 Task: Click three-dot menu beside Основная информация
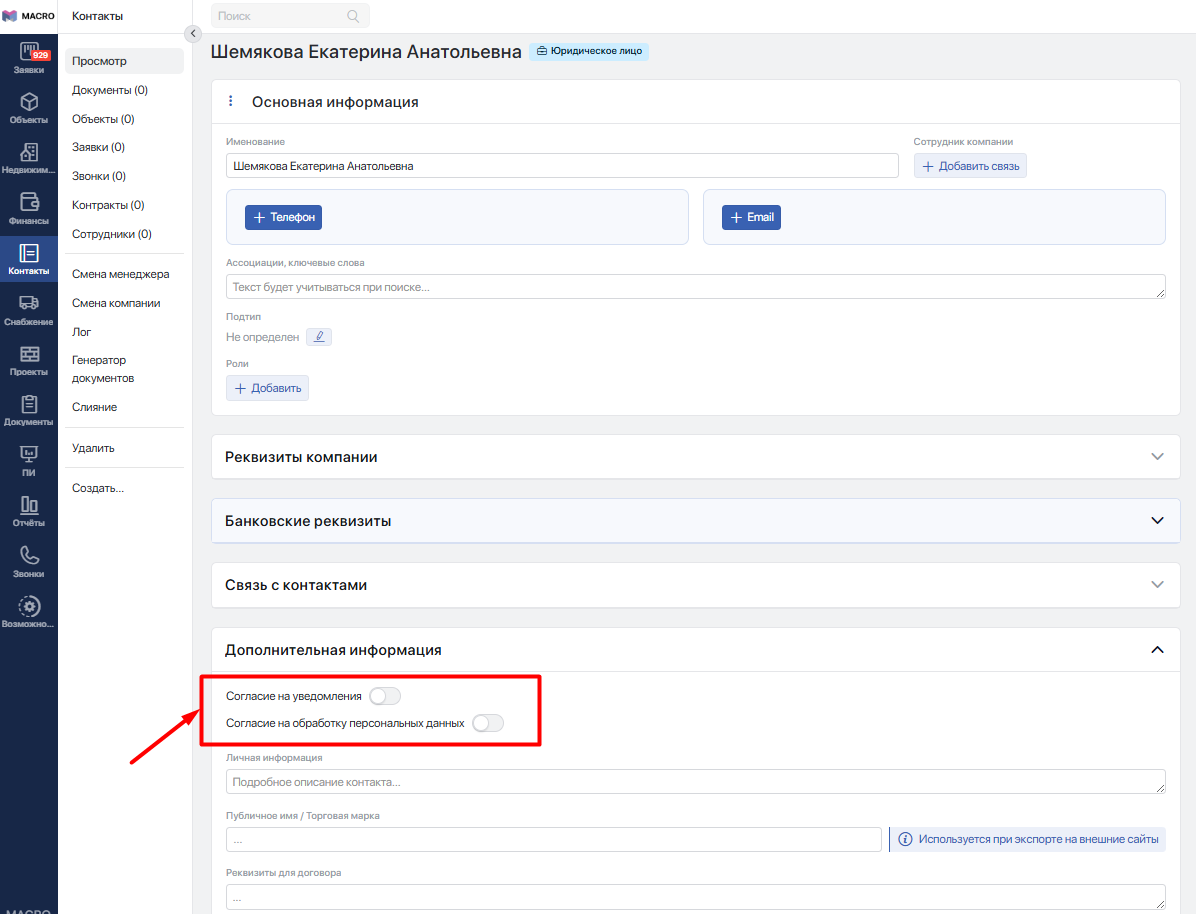click(x=231, y=101)
